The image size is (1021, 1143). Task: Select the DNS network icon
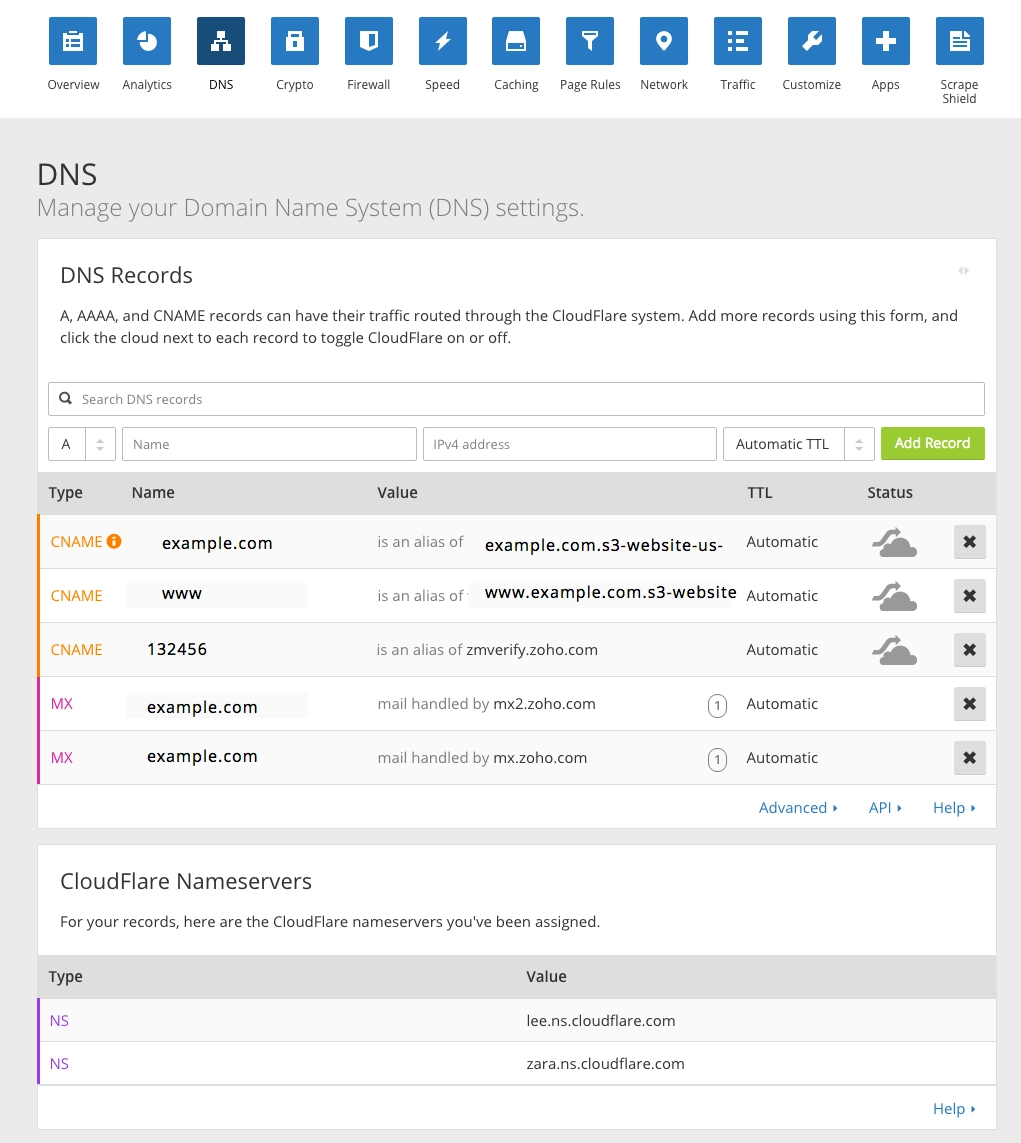click(x=221, y=41)
